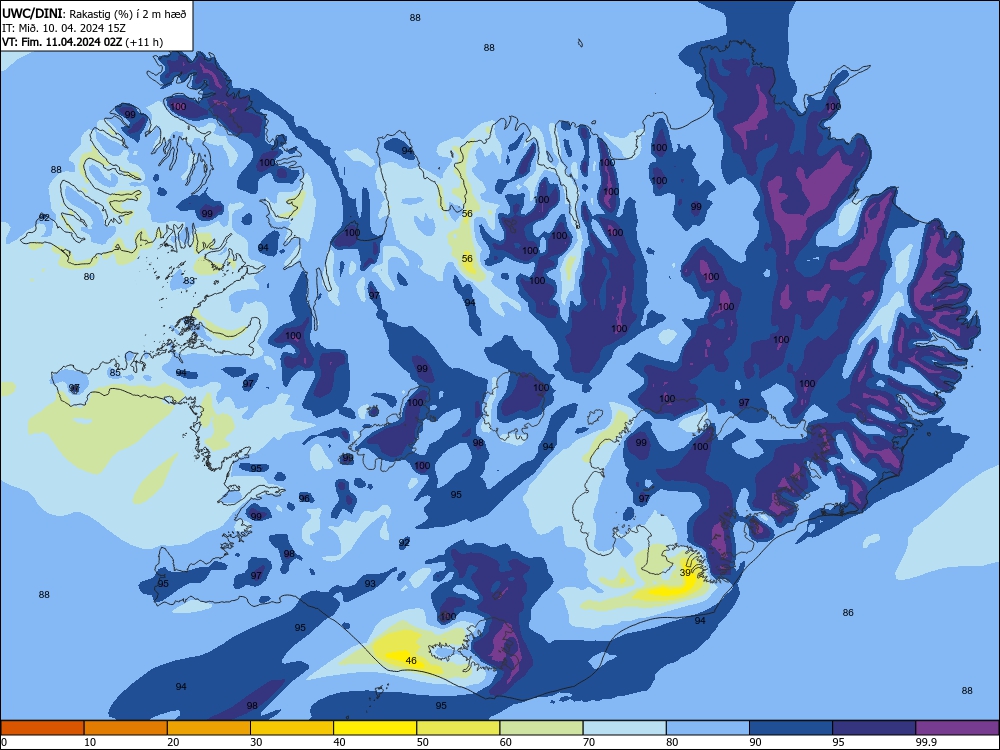
Task: Click the legend scale label '10'
Action: (x=90, y=742)
